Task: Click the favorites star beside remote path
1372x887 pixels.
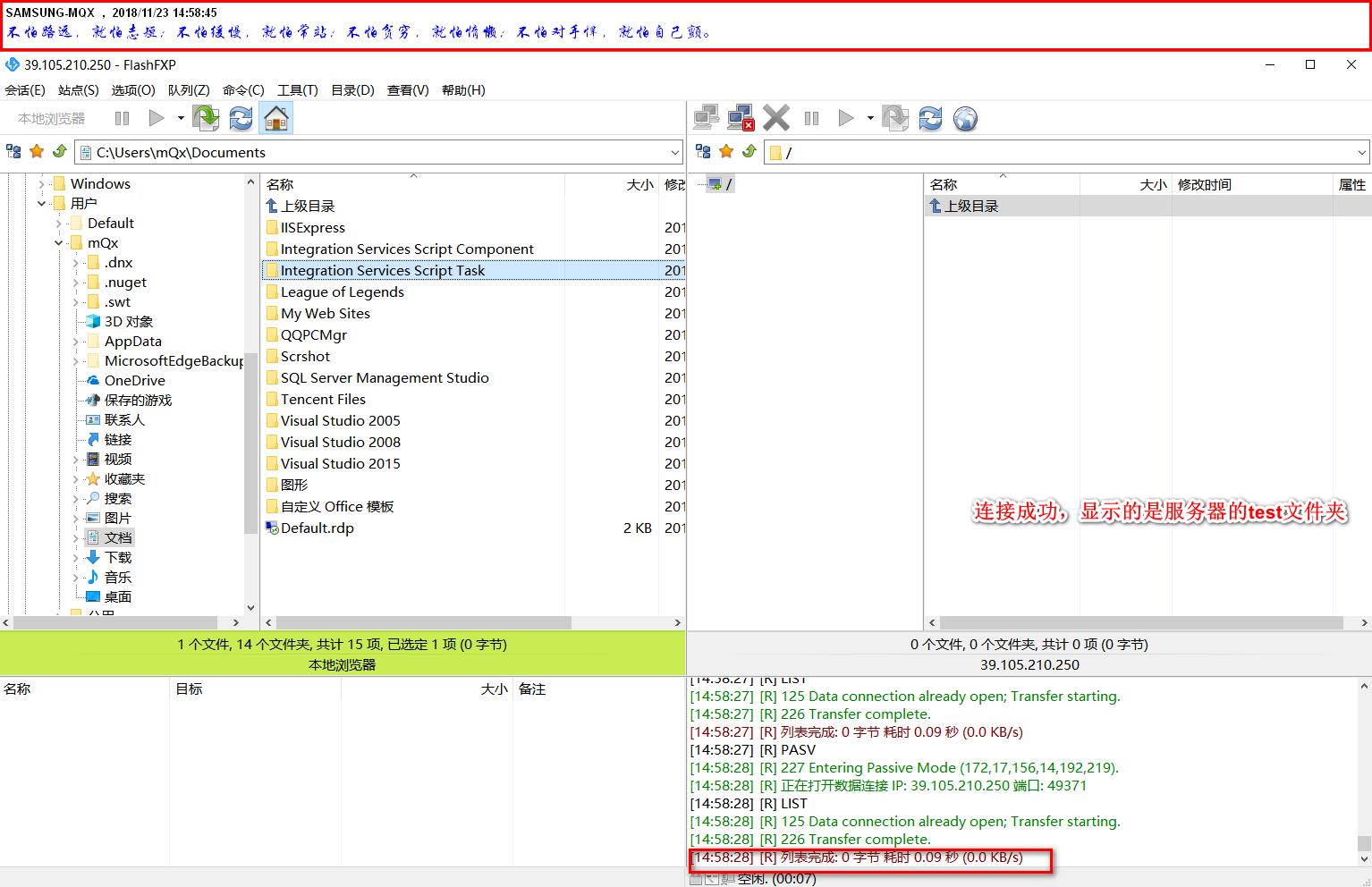Action: pos(727,151)
